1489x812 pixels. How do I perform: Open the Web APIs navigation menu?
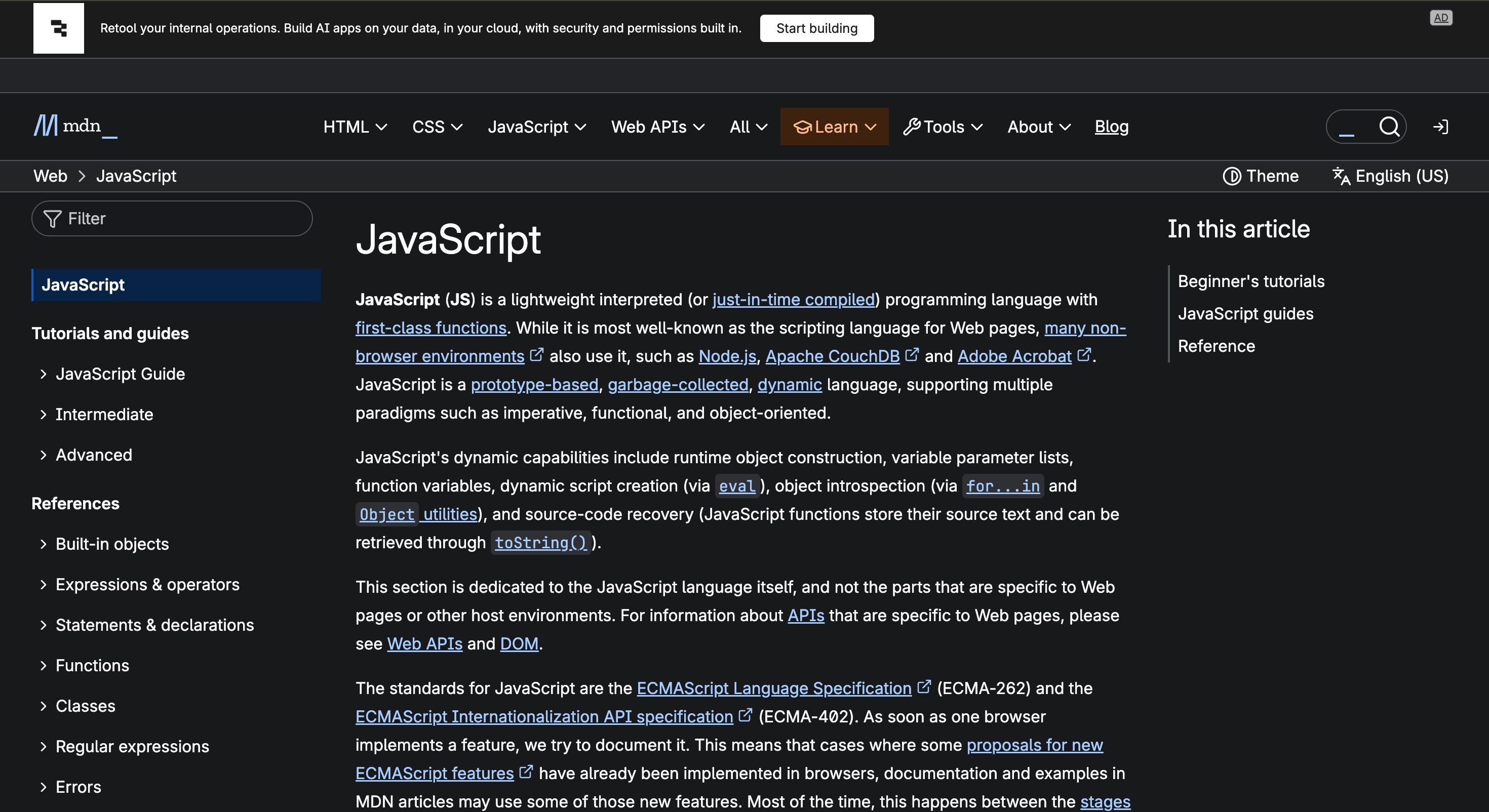point(657,127)
